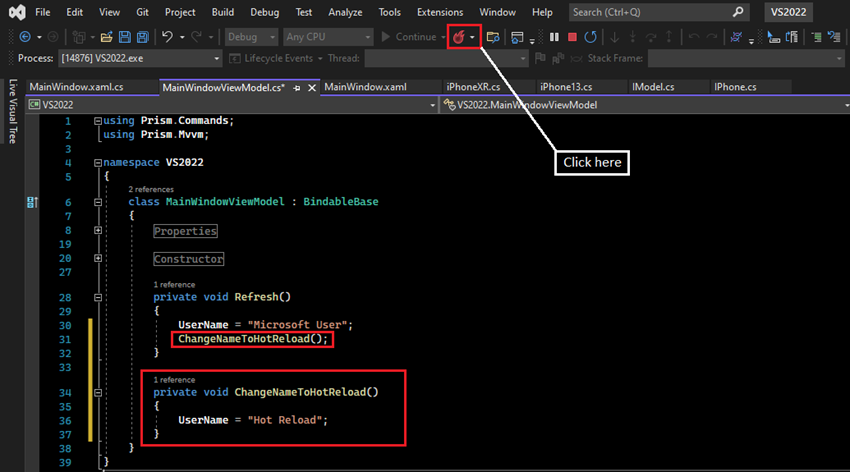Click the Comment Out Selected Lines icon
Viewport: 850px width, 472px height.
[816, 37]
